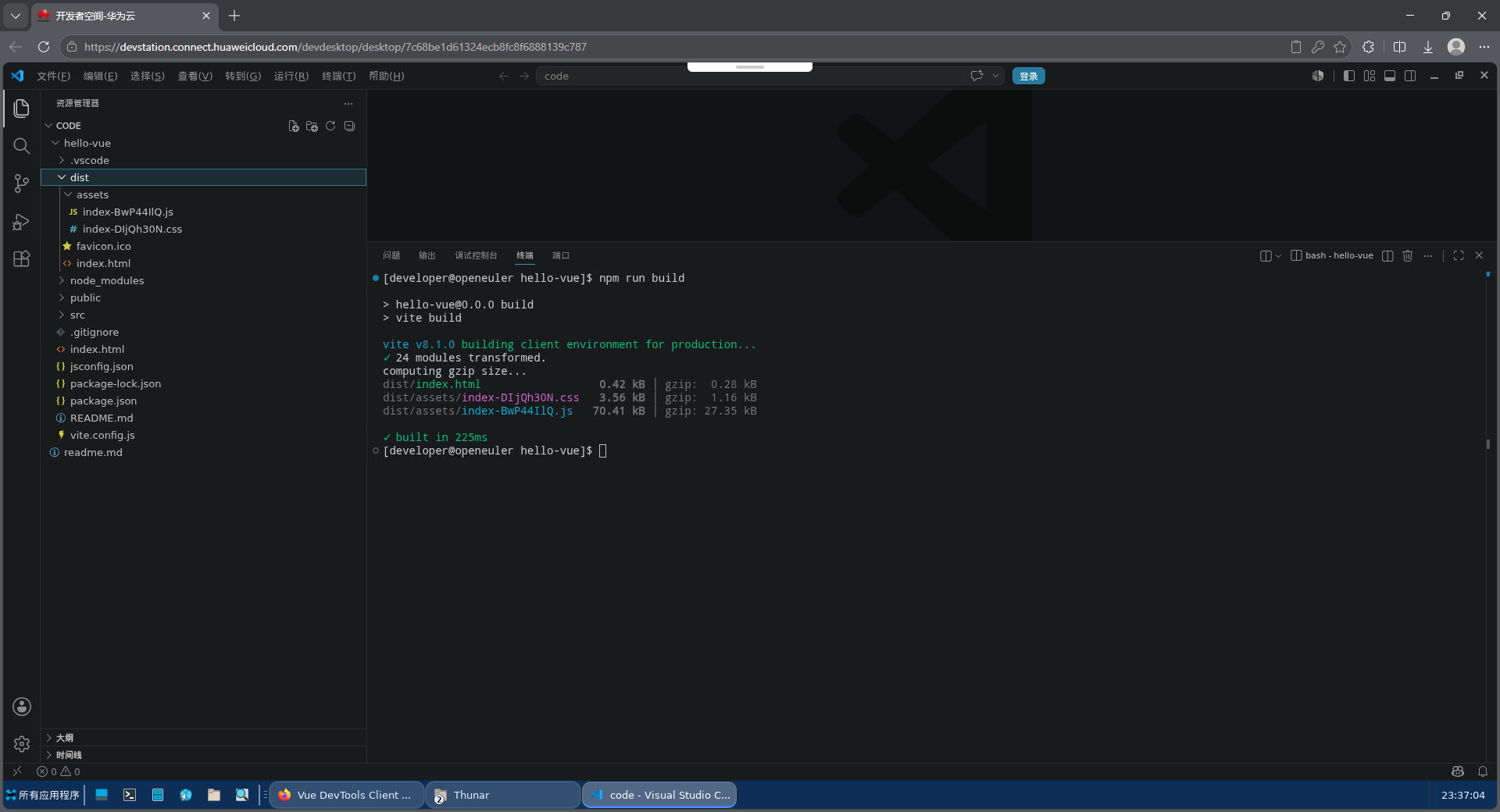Open the Run and Debug view
The width and height of the screenshot is (1500, 812).
[22, 222]
